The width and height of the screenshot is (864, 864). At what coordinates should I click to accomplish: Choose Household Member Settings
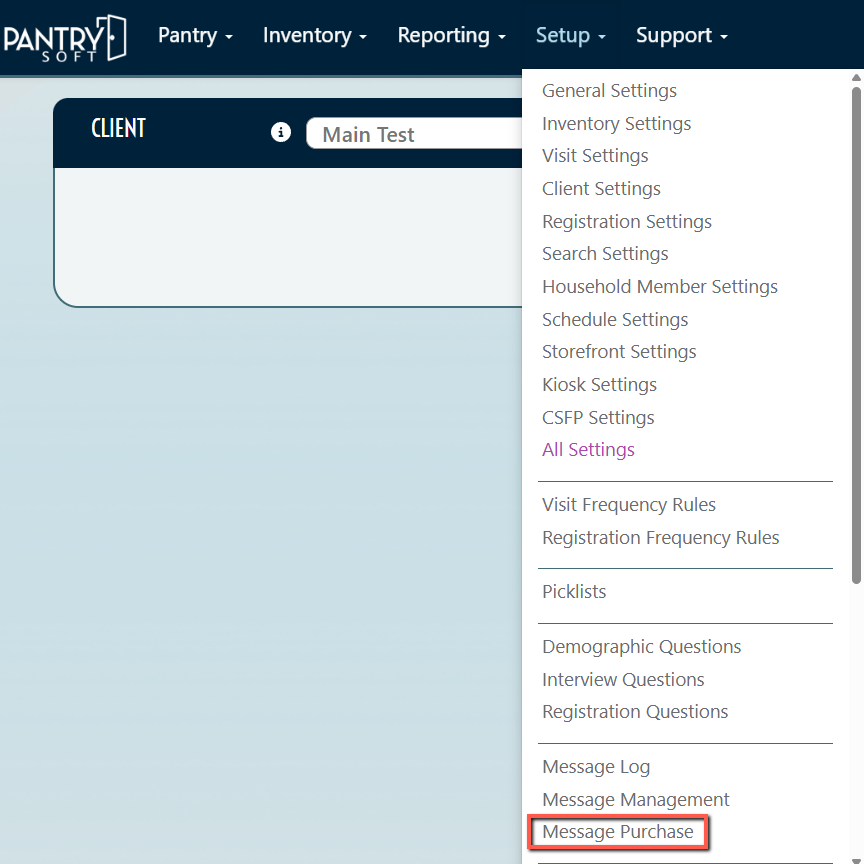(x=659, y=287)
